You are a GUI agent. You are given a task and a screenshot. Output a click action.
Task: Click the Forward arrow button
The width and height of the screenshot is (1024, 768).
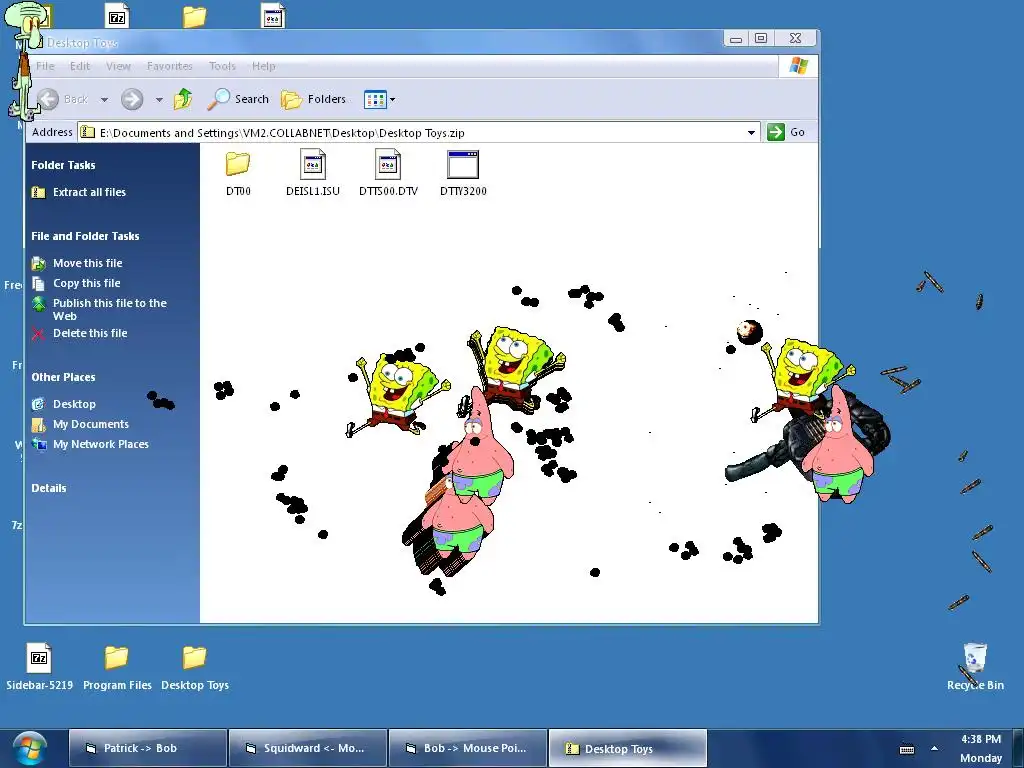(132, 99)
